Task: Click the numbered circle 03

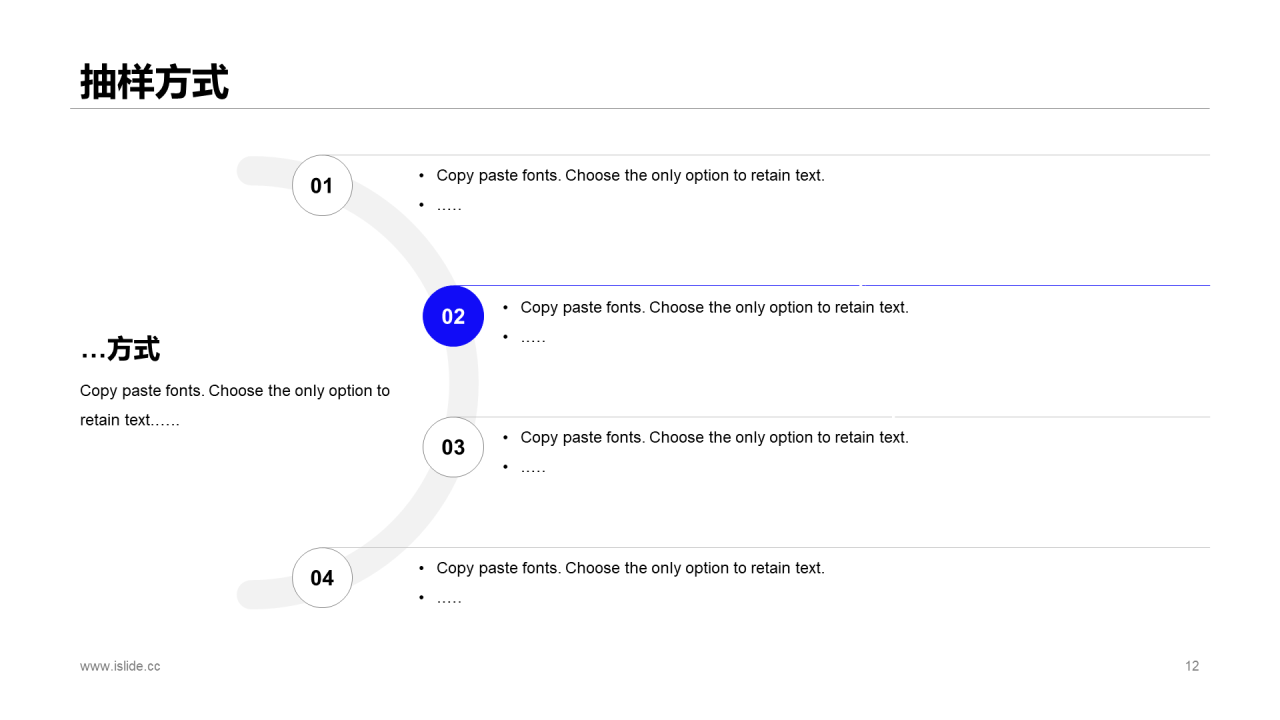Action: point(453,447)
